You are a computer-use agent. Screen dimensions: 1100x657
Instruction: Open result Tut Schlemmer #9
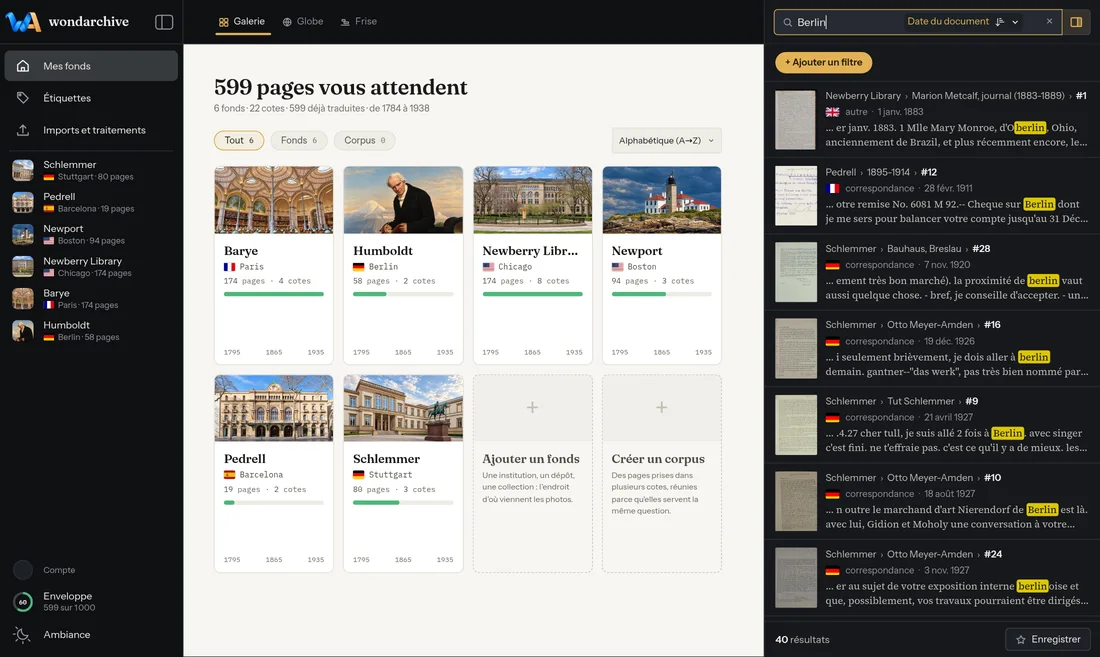pos(932,425)
